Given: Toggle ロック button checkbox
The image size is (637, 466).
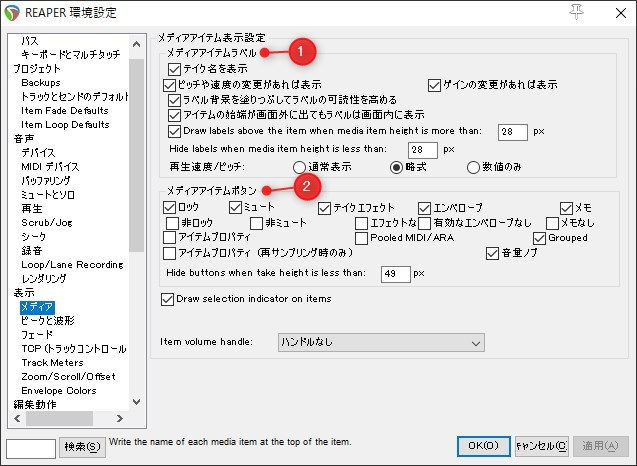Looking at the screenshot, I should tap(169, 208).
